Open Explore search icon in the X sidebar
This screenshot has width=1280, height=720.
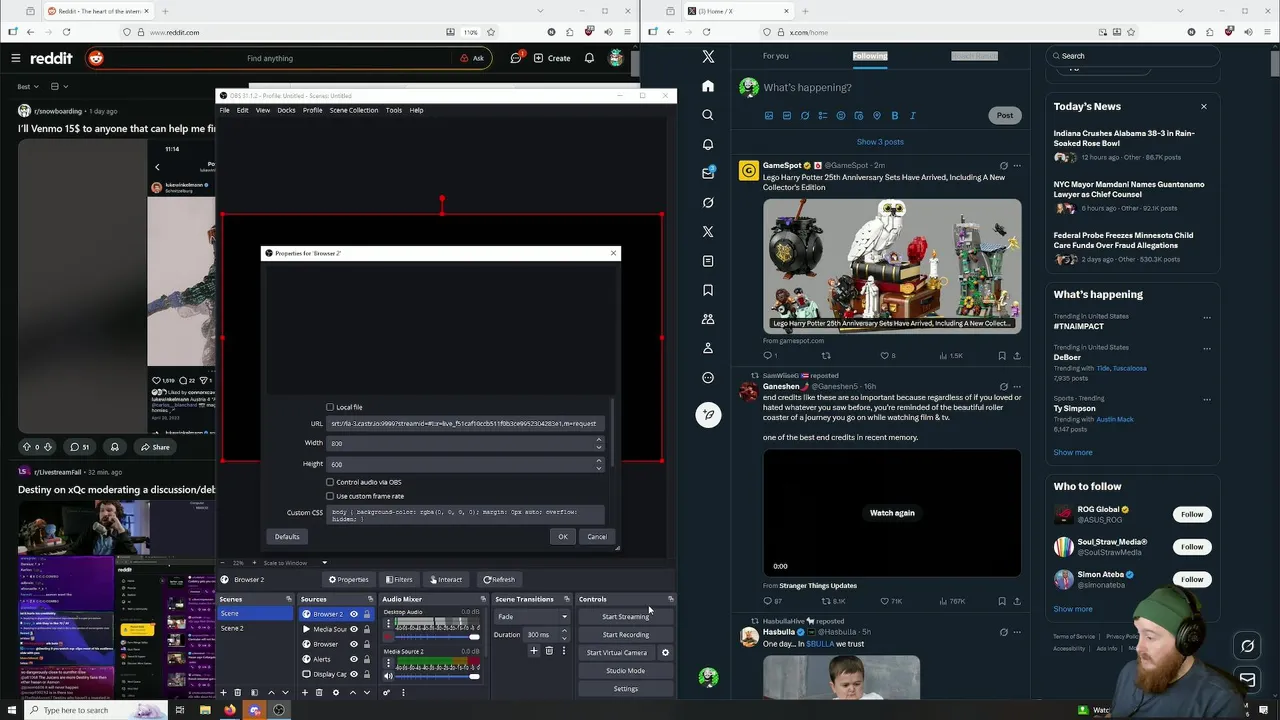tap(708, 115)
